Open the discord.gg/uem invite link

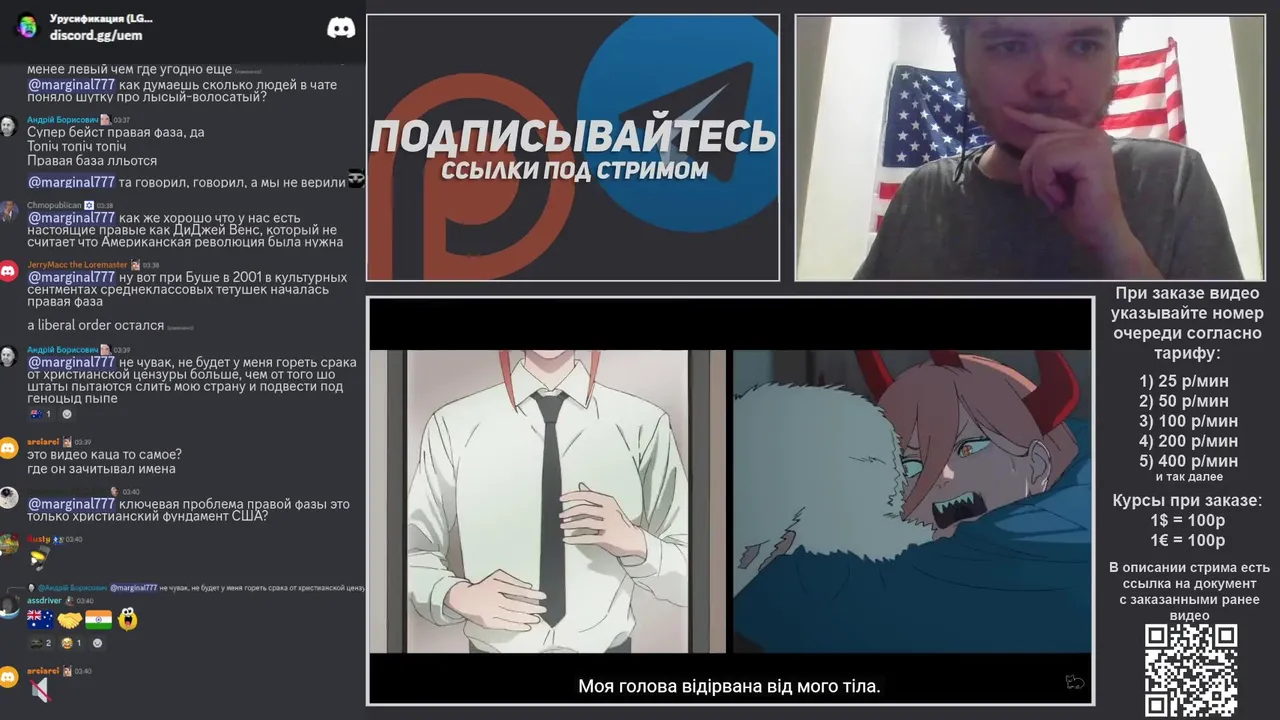(x=96, y=35)
